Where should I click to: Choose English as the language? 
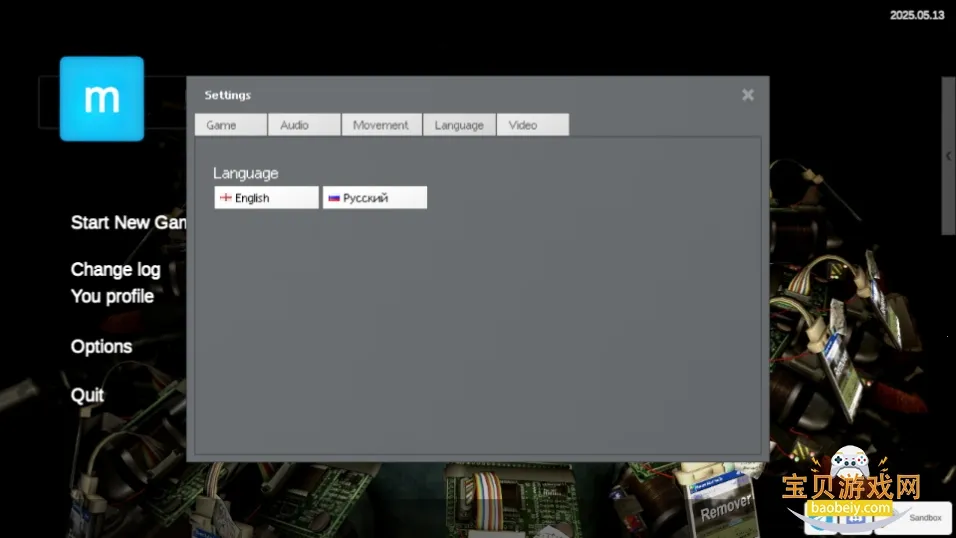click(266, 198)
